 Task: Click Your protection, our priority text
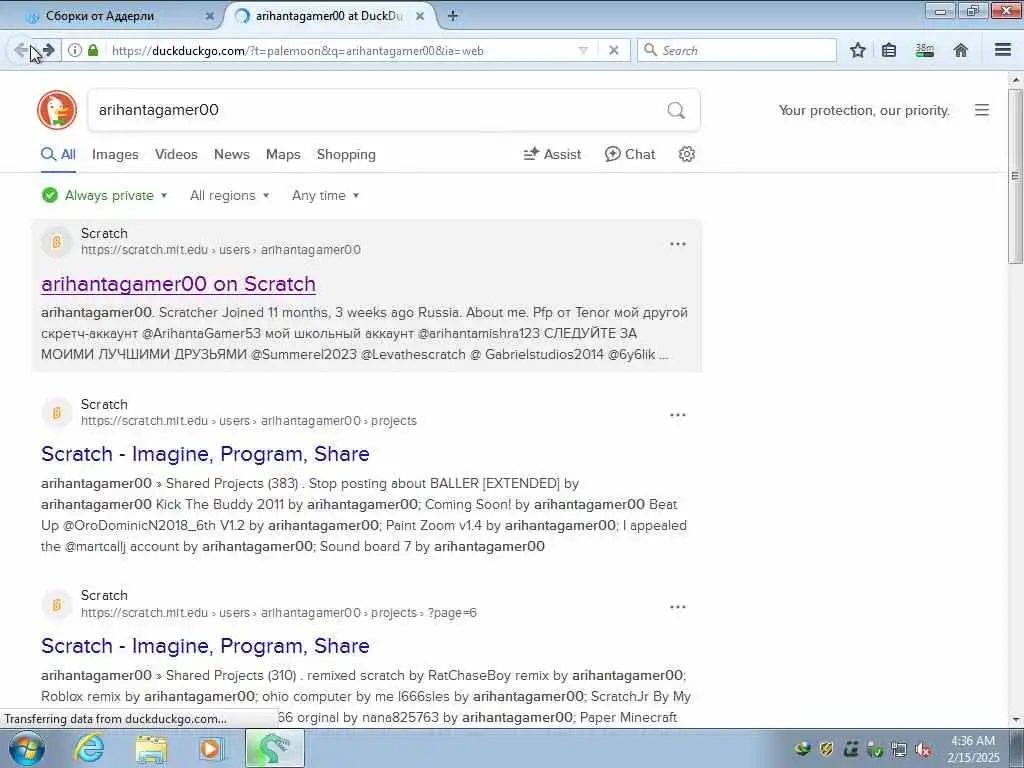point(864,110)
